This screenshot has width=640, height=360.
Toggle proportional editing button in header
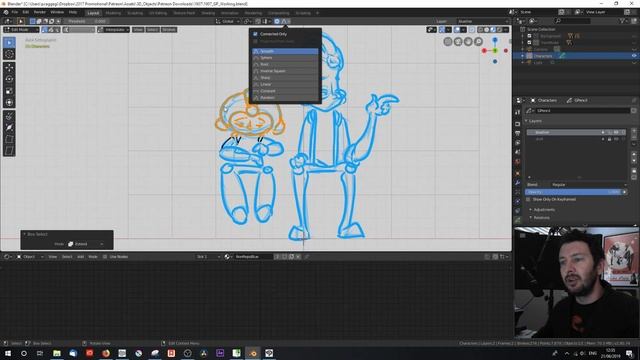pos(277,21)
